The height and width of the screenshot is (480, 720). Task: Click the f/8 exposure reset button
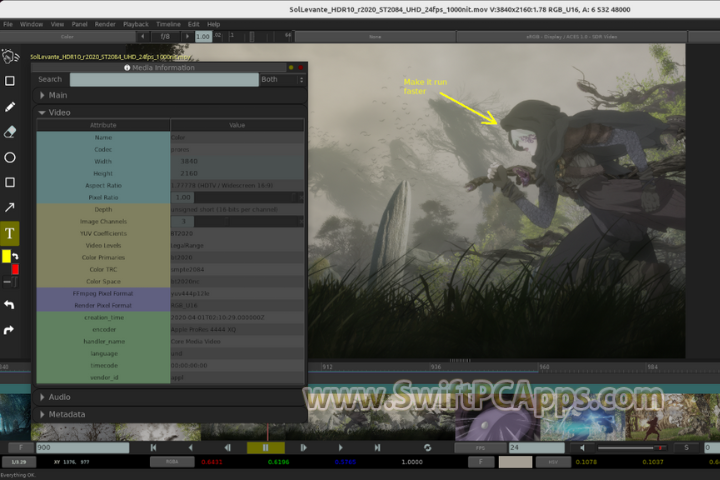[x=165, y=36]
